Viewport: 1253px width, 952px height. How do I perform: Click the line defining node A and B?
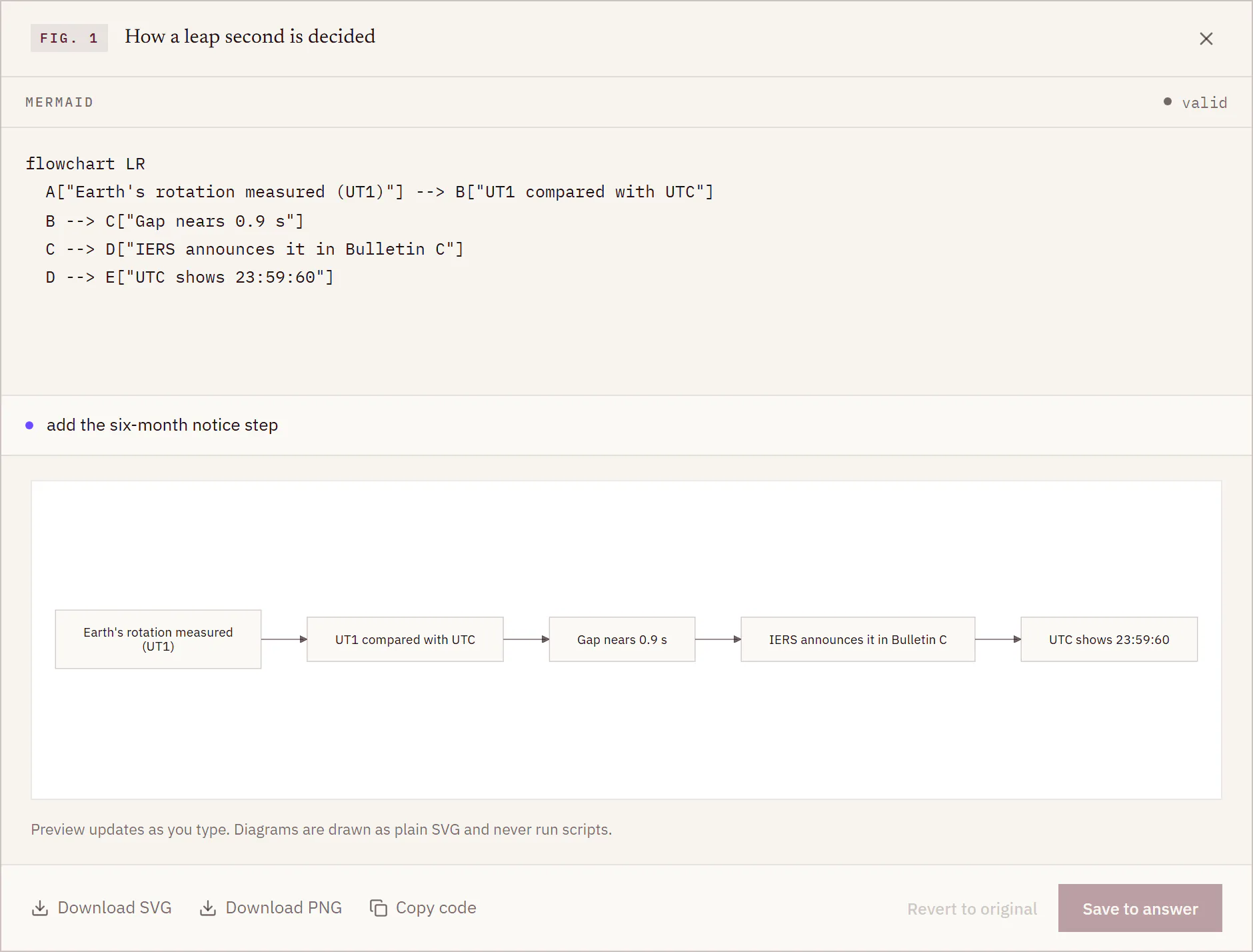(x=380, y=192)
